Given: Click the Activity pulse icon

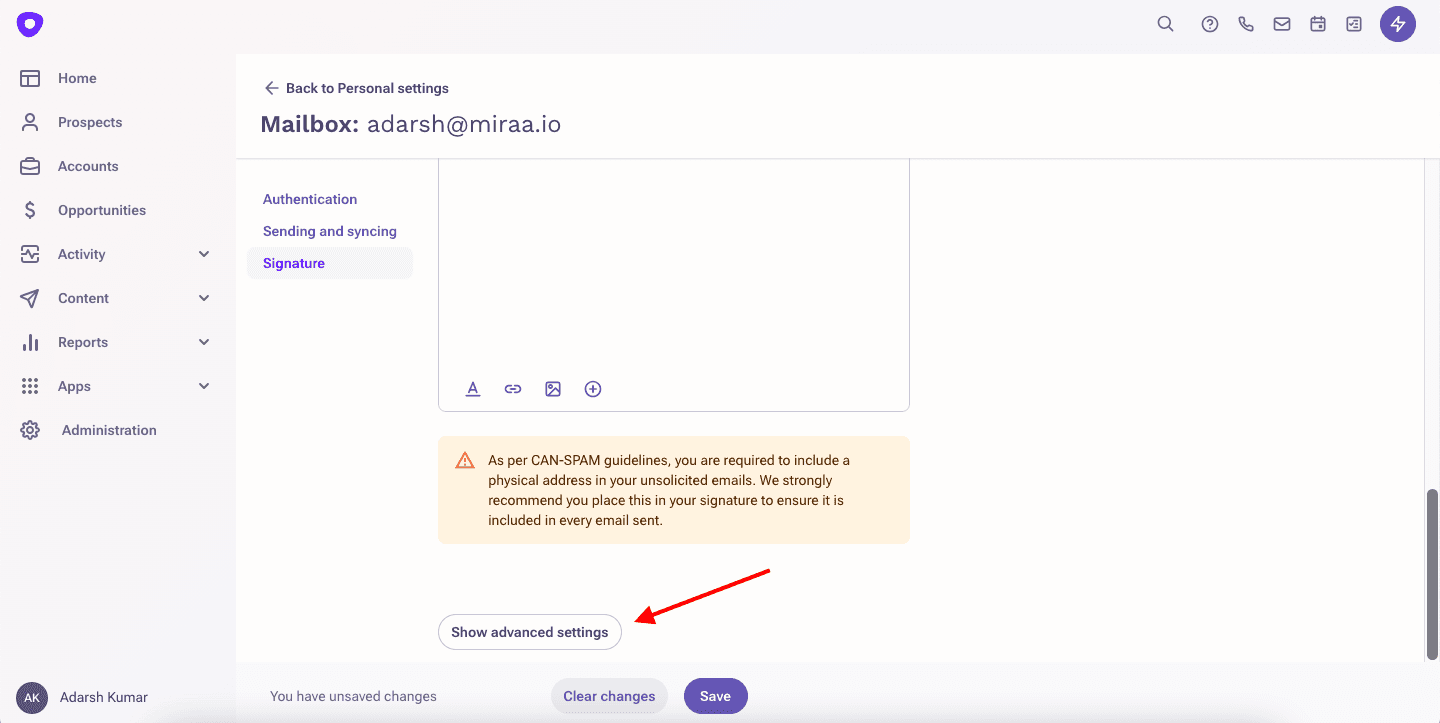Looking at the screenshot, I should click(30, 254).
